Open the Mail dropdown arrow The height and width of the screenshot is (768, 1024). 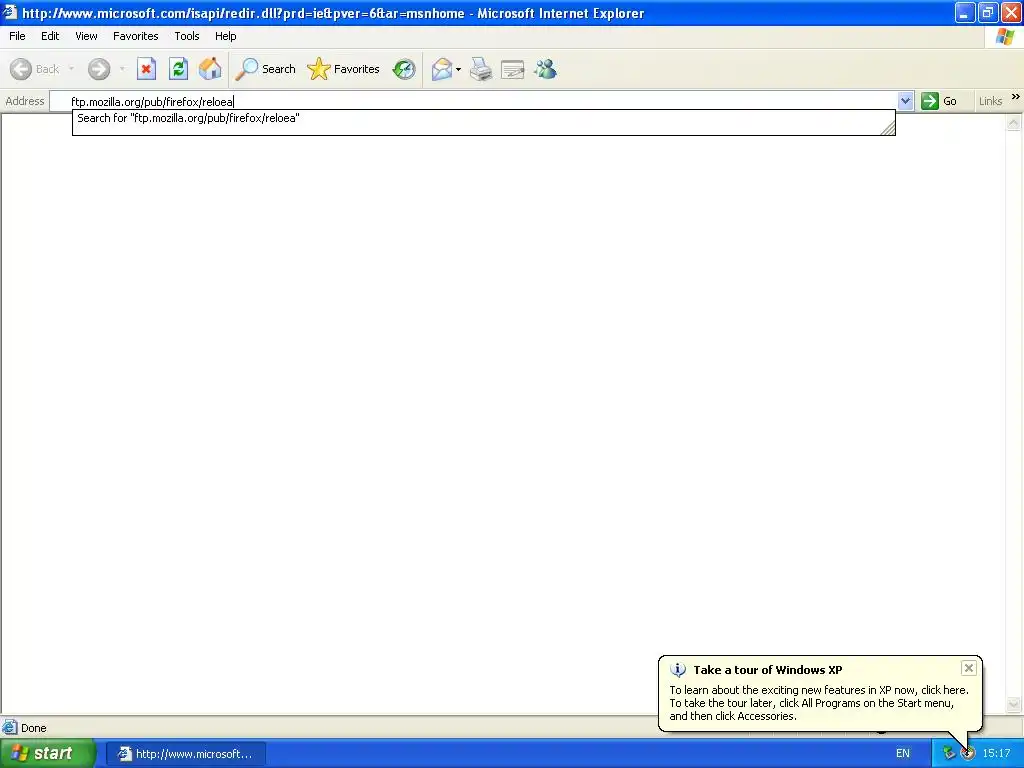tap(458, 69)
